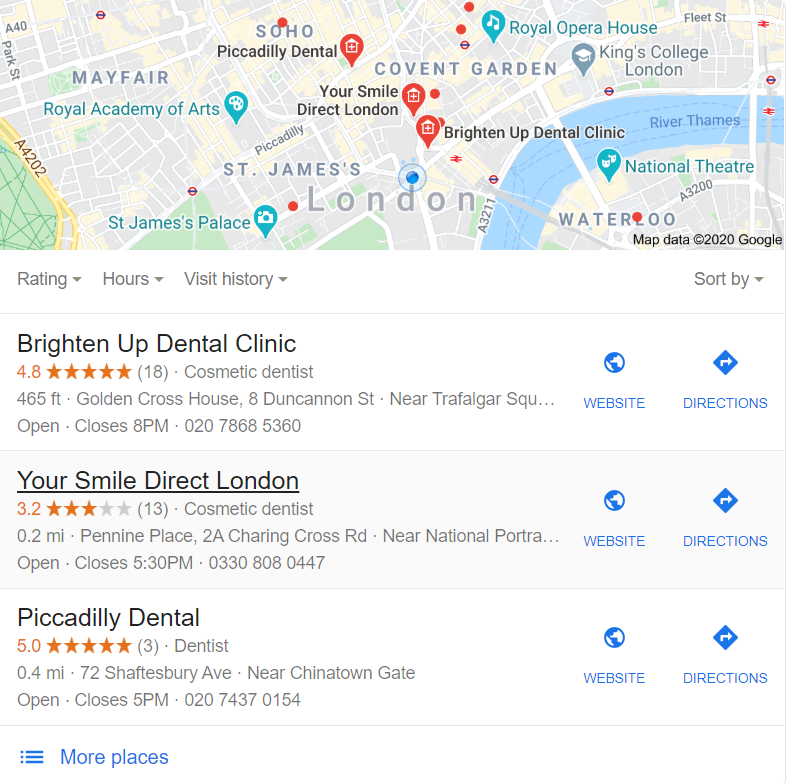Click the blue current location dot
The width and height of the screenshot is (787, 784).
[412, 177]
